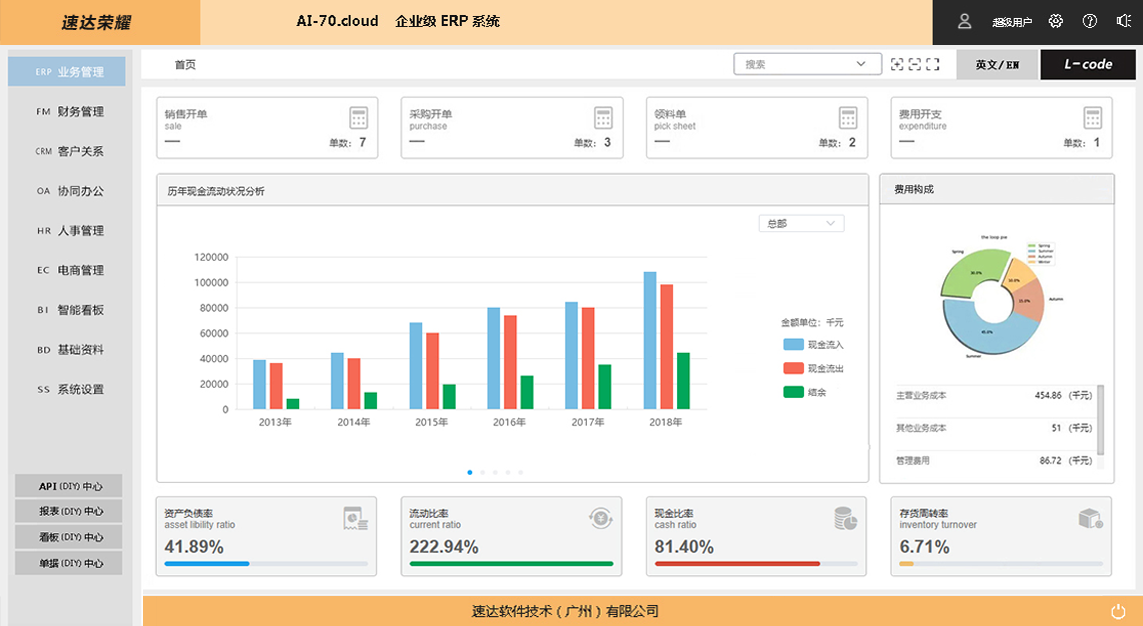
Task: Click the zoom-in frame icon
Action: [897, 64]
